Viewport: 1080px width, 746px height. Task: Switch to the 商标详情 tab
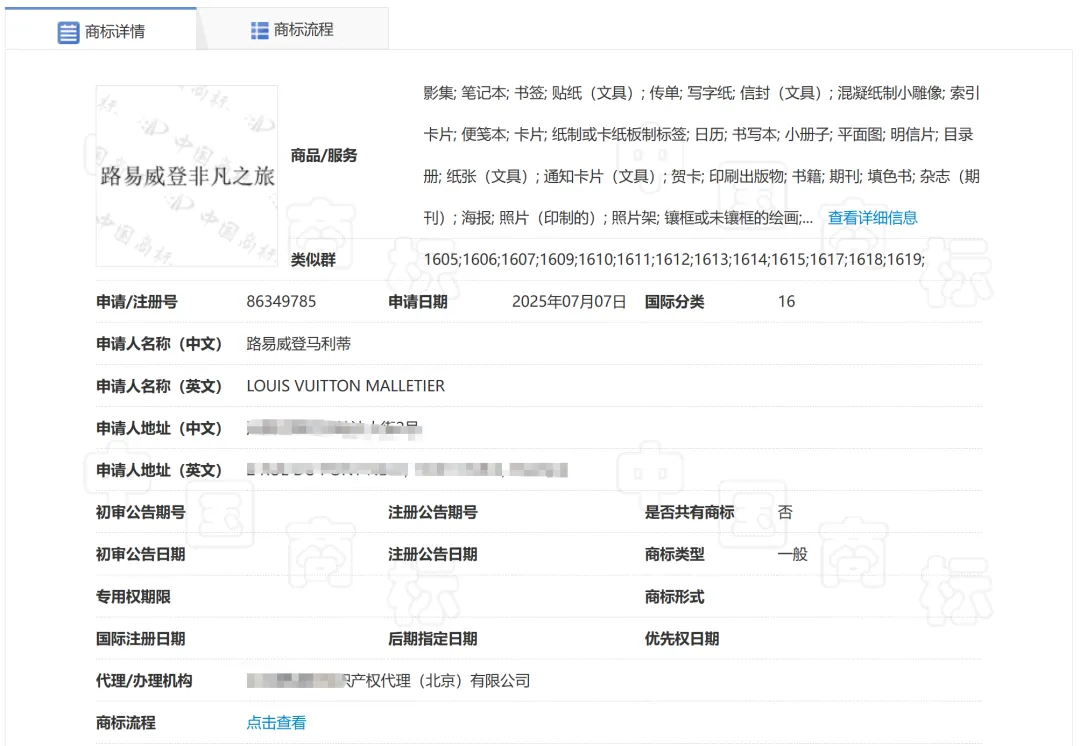tap(101, 30)
